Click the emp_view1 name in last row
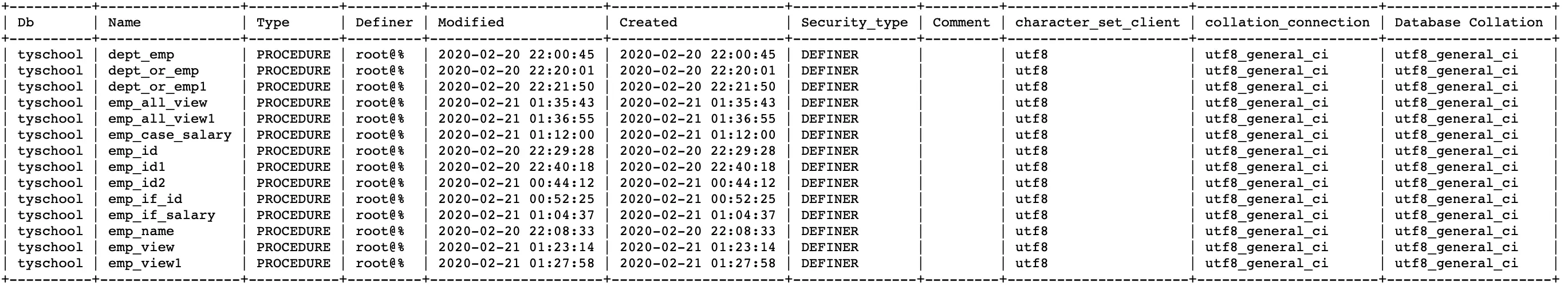Image resolution: width=1568 pixels, height=289 pixels. pyautogui.click(x=145, y=263)
